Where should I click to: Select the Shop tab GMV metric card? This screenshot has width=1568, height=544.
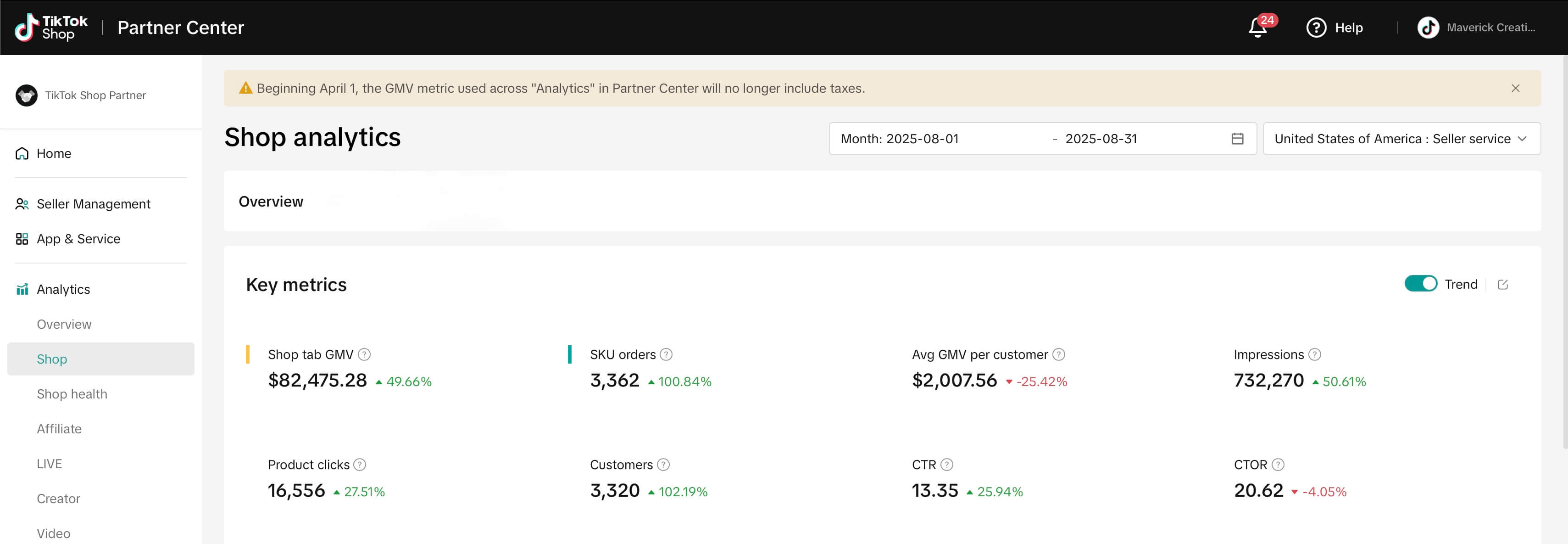(350, 369)
